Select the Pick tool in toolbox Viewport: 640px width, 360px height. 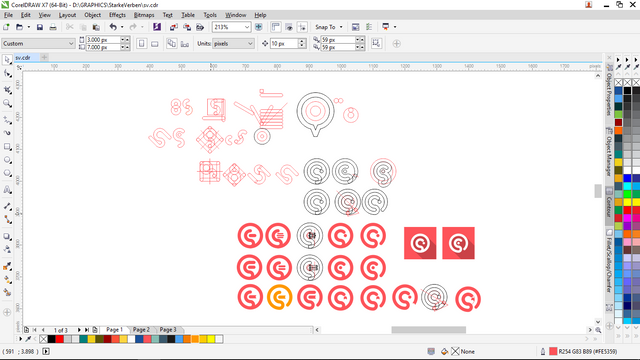(x=7, y=60)
